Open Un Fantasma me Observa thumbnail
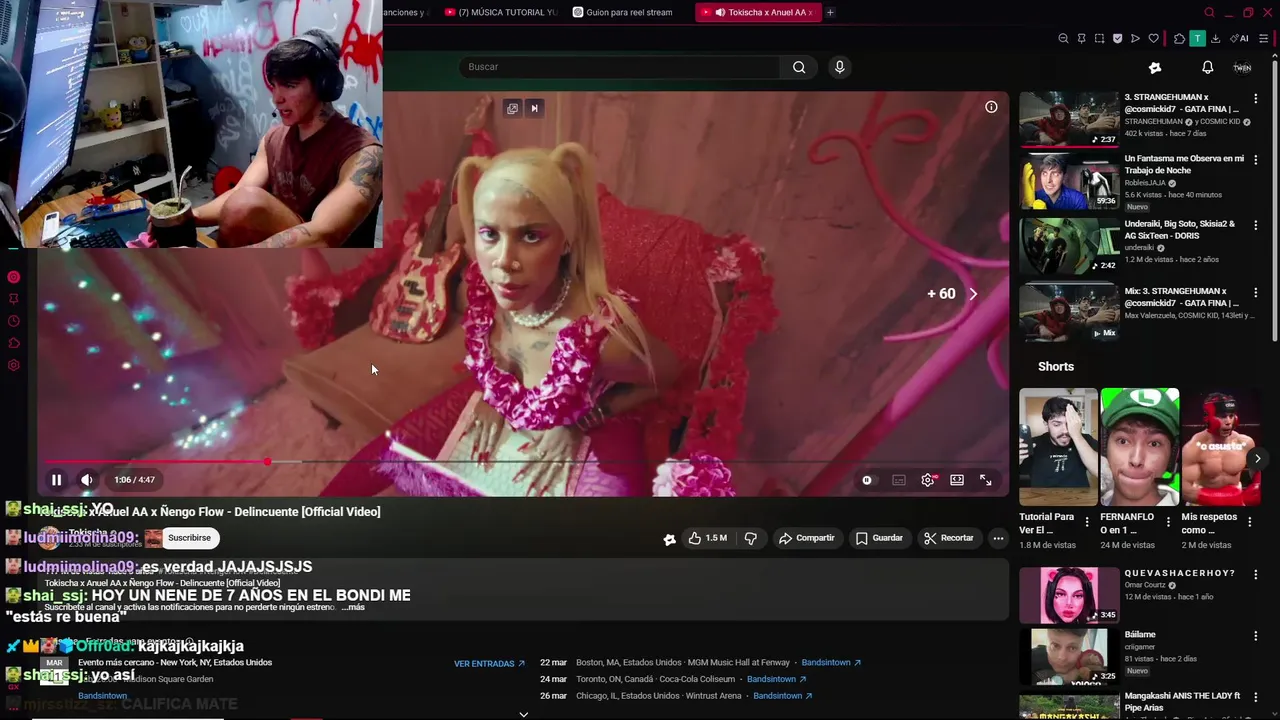 1069,181
